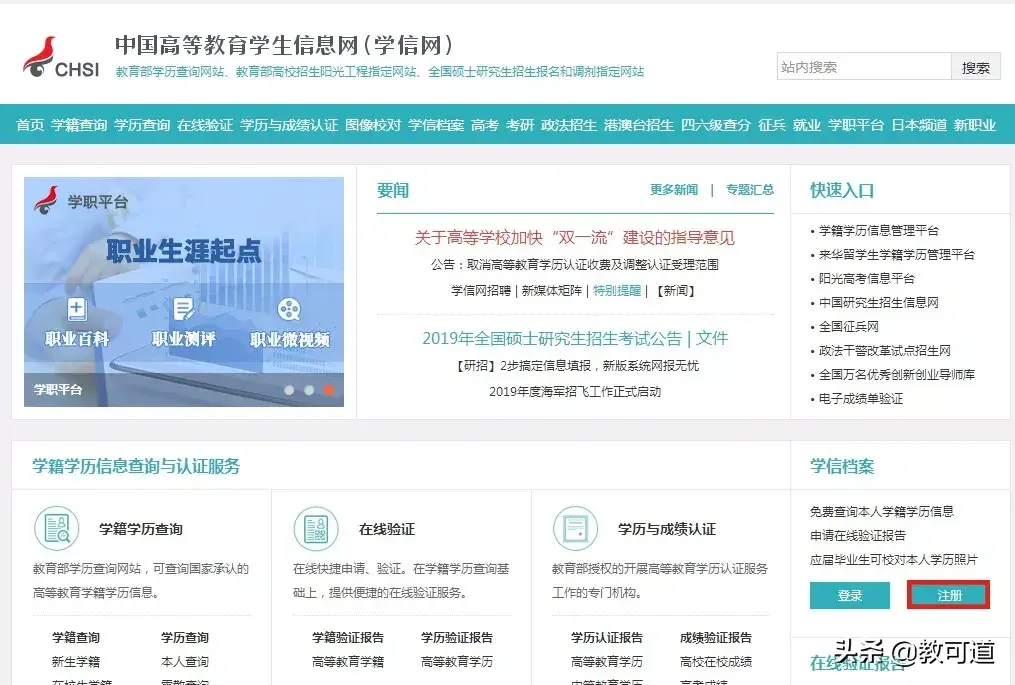Click the CHSI logo at top left
1015x685 pixels.
click(x=61, y=58)
